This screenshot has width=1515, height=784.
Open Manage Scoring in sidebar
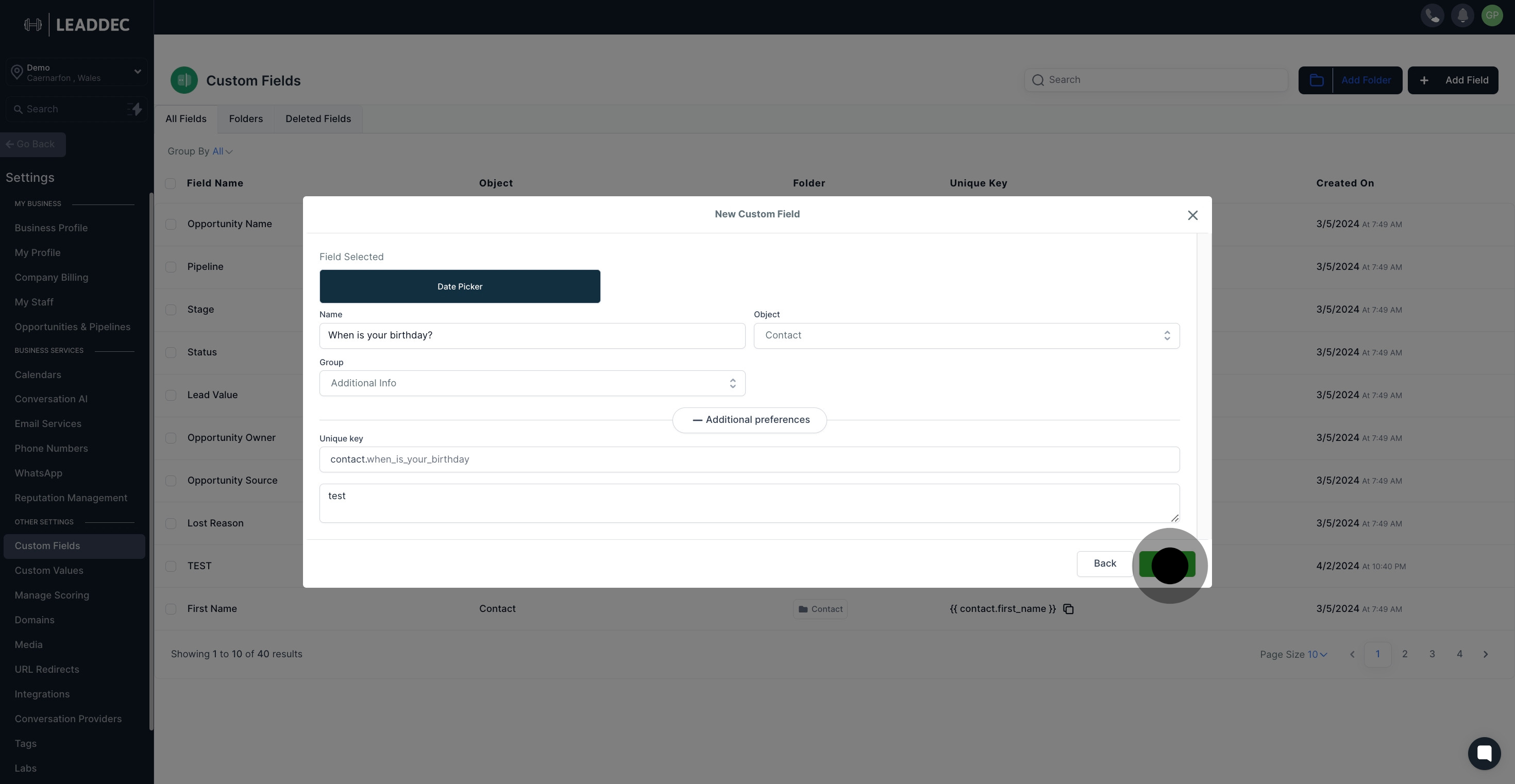52,595
